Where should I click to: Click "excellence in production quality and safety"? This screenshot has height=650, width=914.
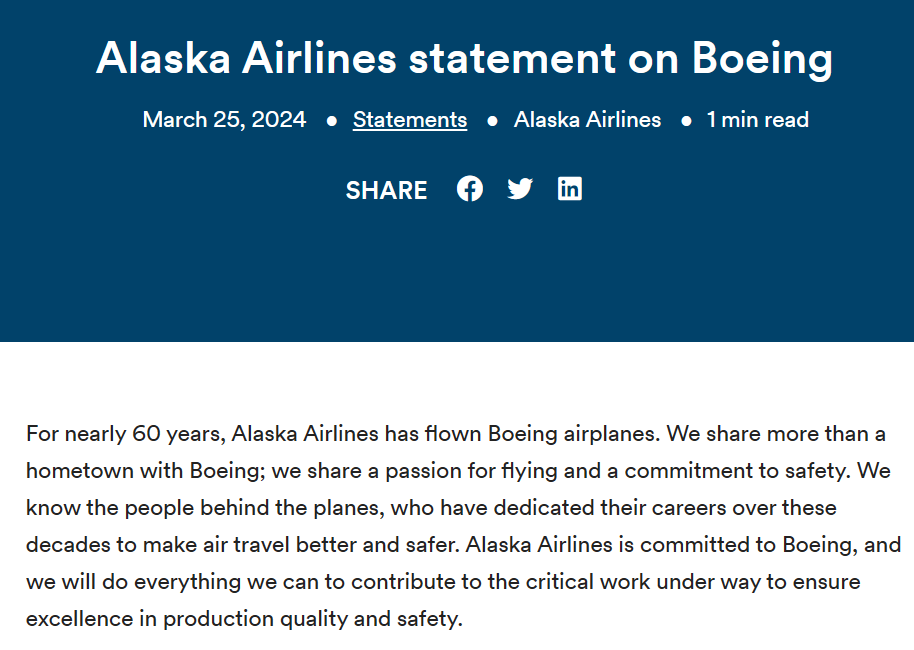(x=244, y=619)
